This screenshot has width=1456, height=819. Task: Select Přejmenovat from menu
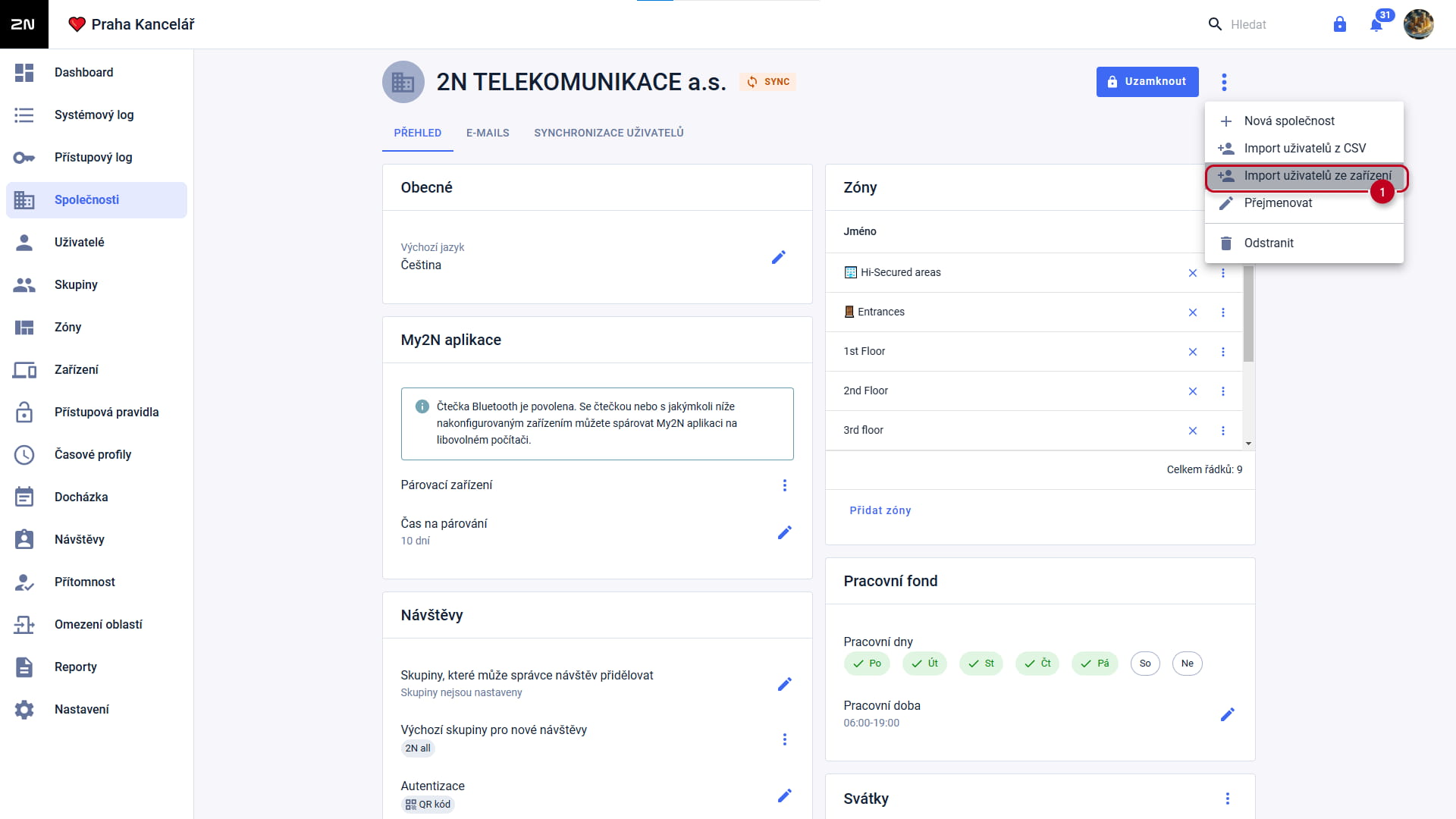[x=1304, y=203]
